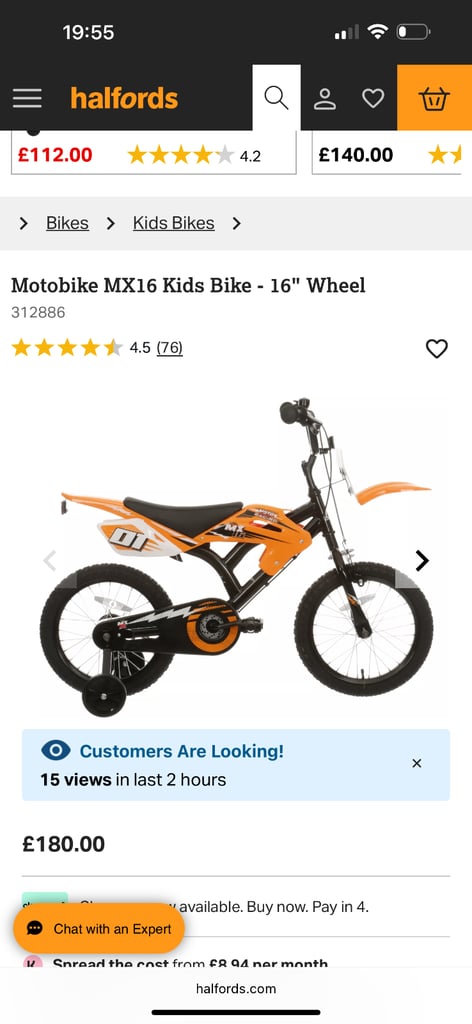
Task: Add Motobike MX16 to wishlist heart
Action: click(437, 349)
